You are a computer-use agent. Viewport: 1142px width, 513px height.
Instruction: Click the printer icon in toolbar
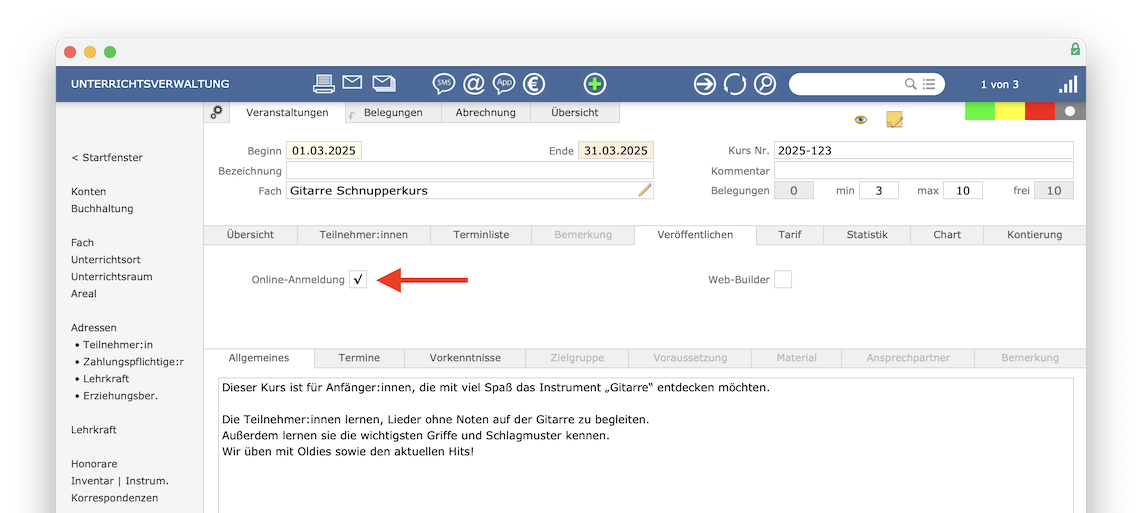(x=324, y=84)
